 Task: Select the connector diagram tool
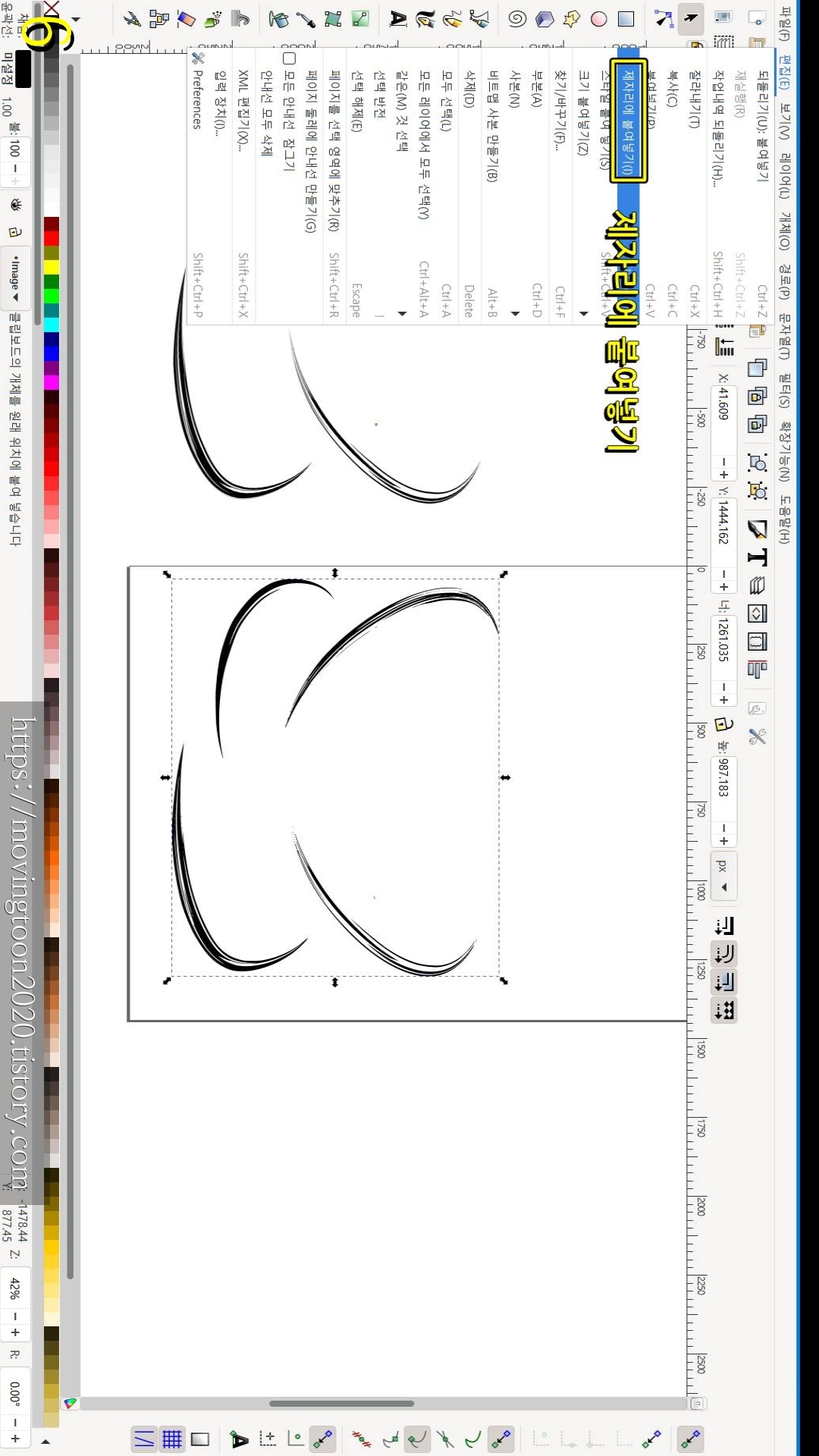(x=159, y=19)
